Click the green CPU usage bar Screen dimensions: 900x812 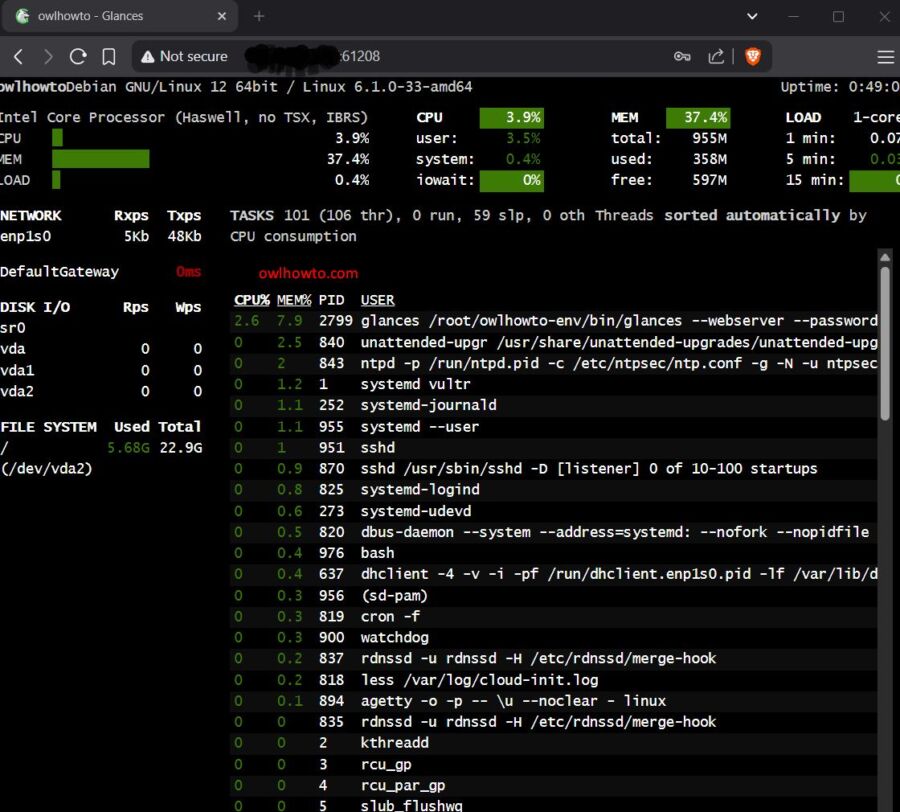(x=57, y=138)
